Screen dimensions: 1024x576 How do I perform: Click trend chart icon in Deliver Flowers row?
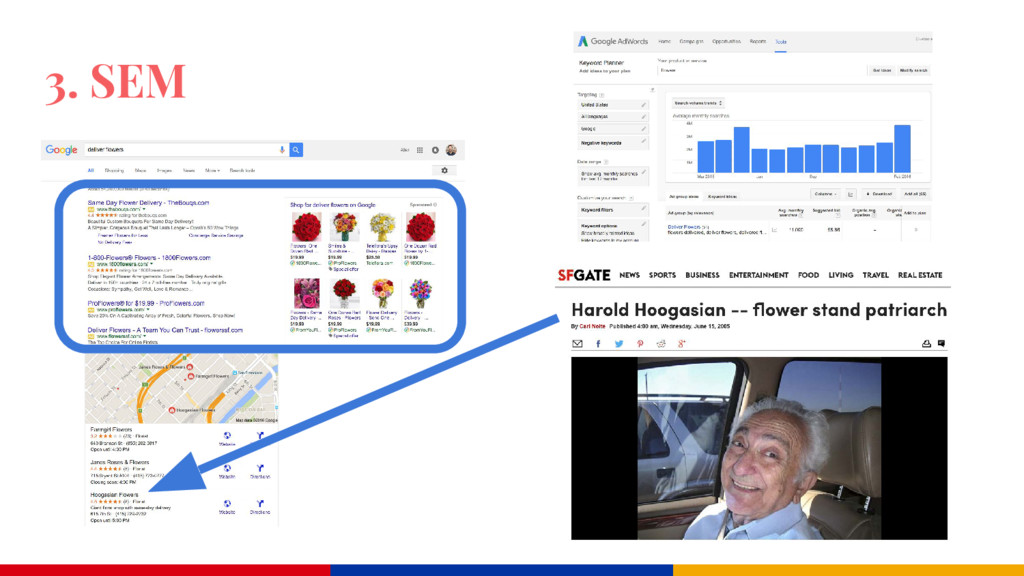775,230
